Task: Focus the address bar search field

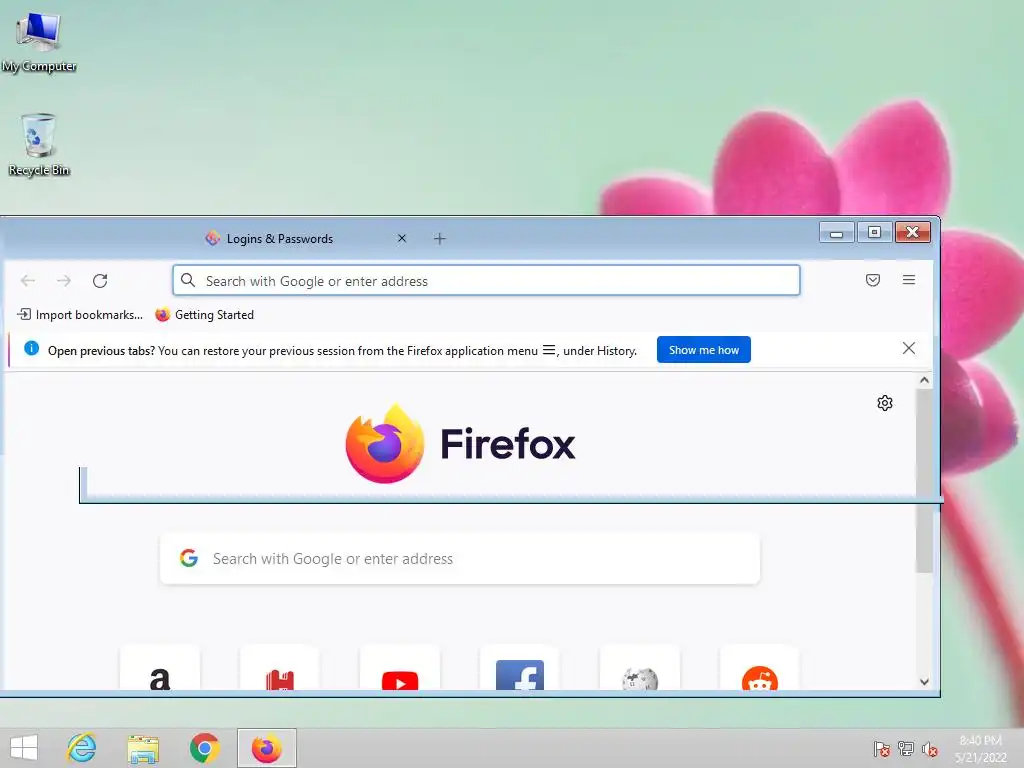Action: click(x=487, y=280)
